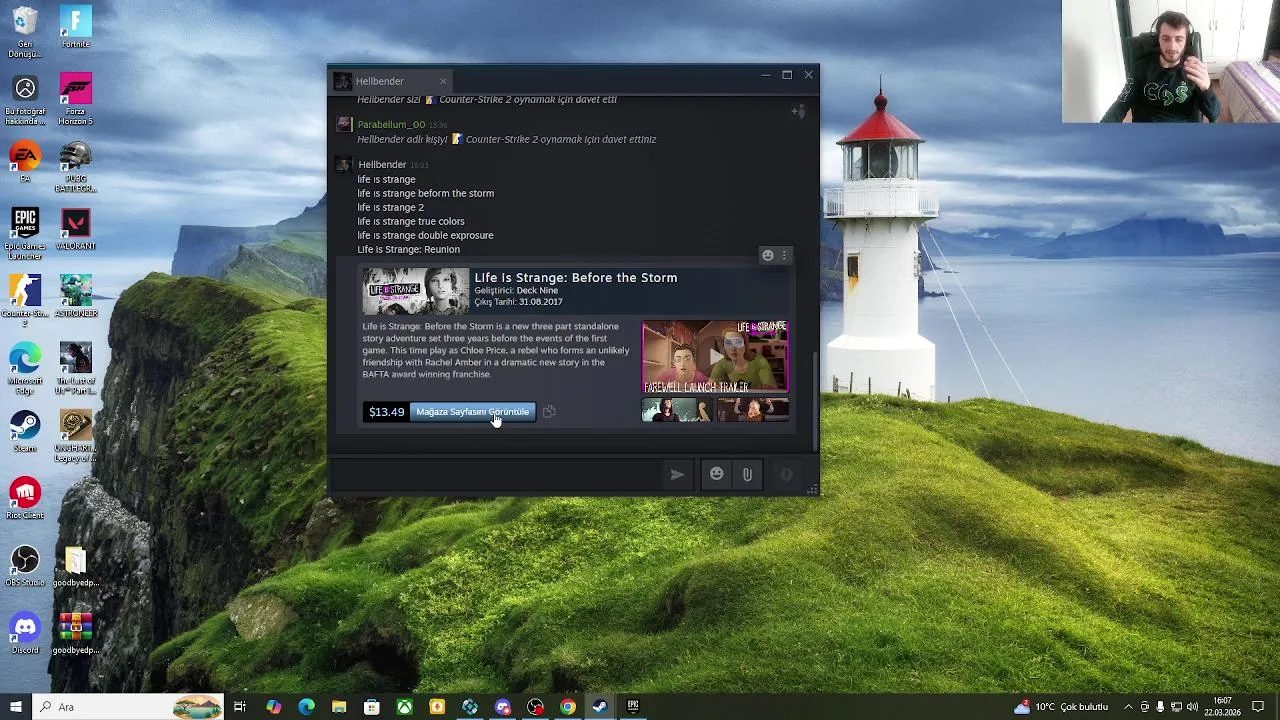Click the copy icon next to store button
Screen dimensions: 1280x720
pos(549,411)
